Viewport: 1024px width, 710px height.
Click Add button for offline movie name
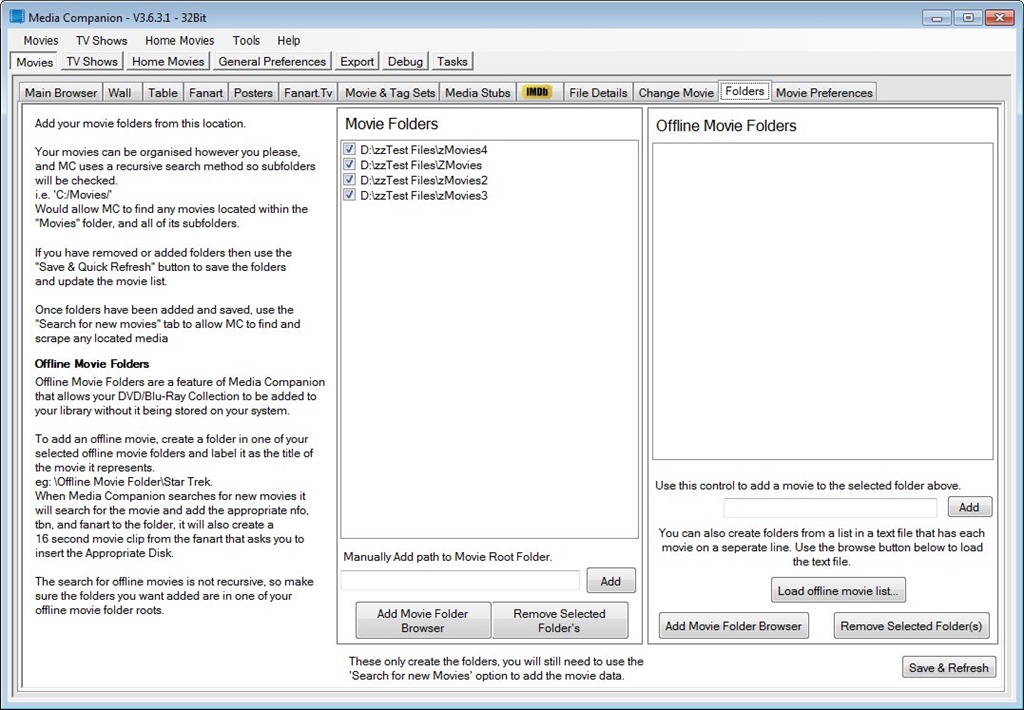(969, 507)
